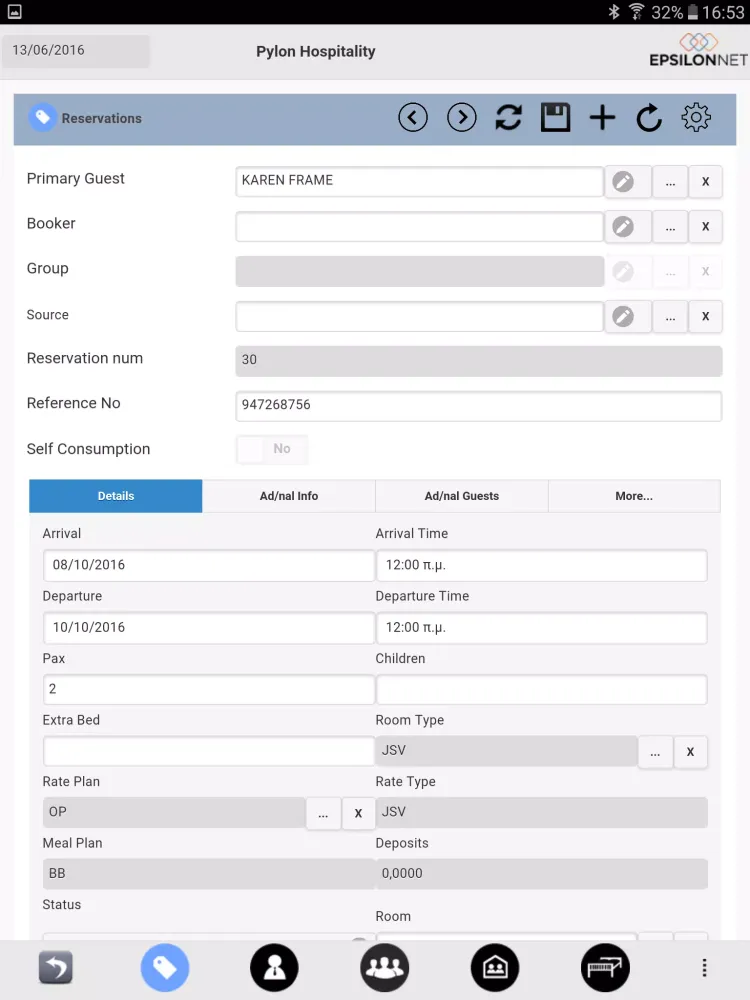Viewport: 750px width, 1000px height.
Task: Save reservation with floppy disk icon
Action: pos(555,118)
